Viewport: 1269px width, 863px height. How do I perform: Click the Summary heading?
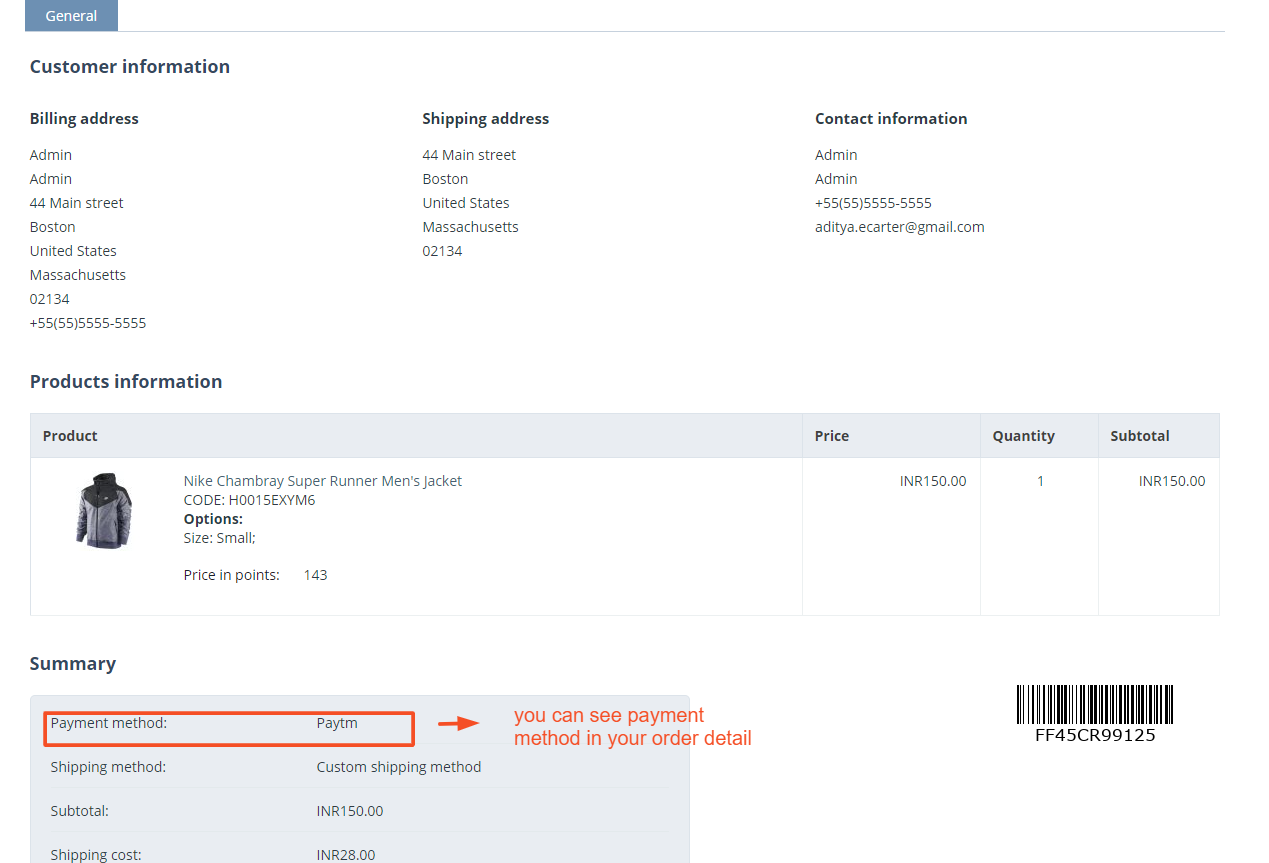coord(73,664)
